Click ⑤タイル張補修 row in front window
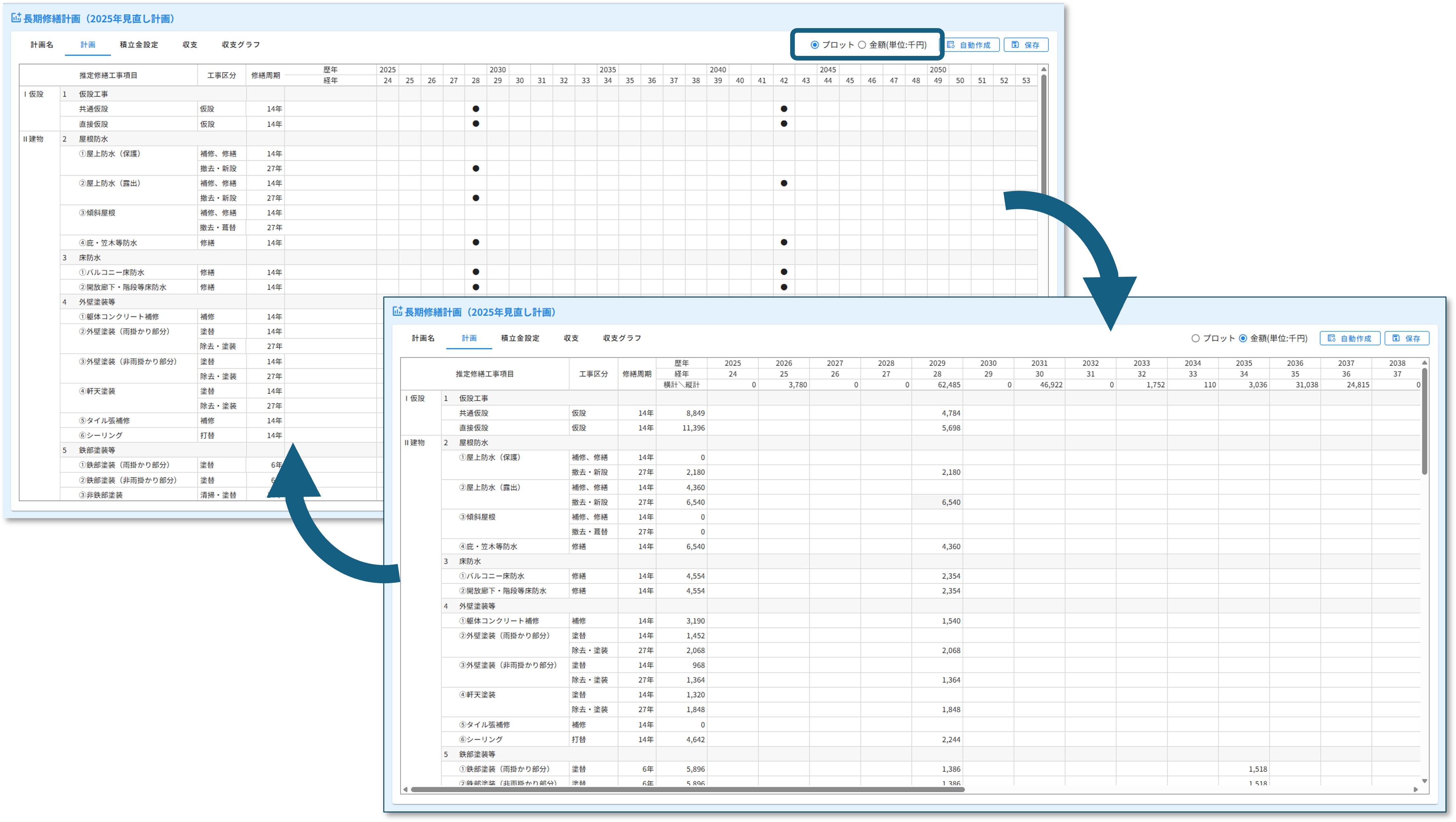Image resolution: width=1456 pixels, height=822 pixels. pos(484,724)
